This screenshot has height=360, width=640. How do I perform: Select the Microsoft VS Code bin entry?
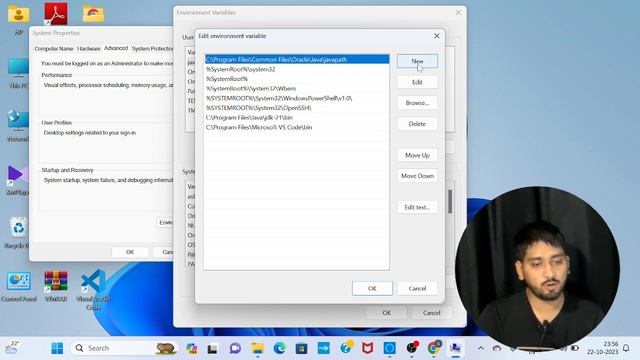tap(297, 127)
